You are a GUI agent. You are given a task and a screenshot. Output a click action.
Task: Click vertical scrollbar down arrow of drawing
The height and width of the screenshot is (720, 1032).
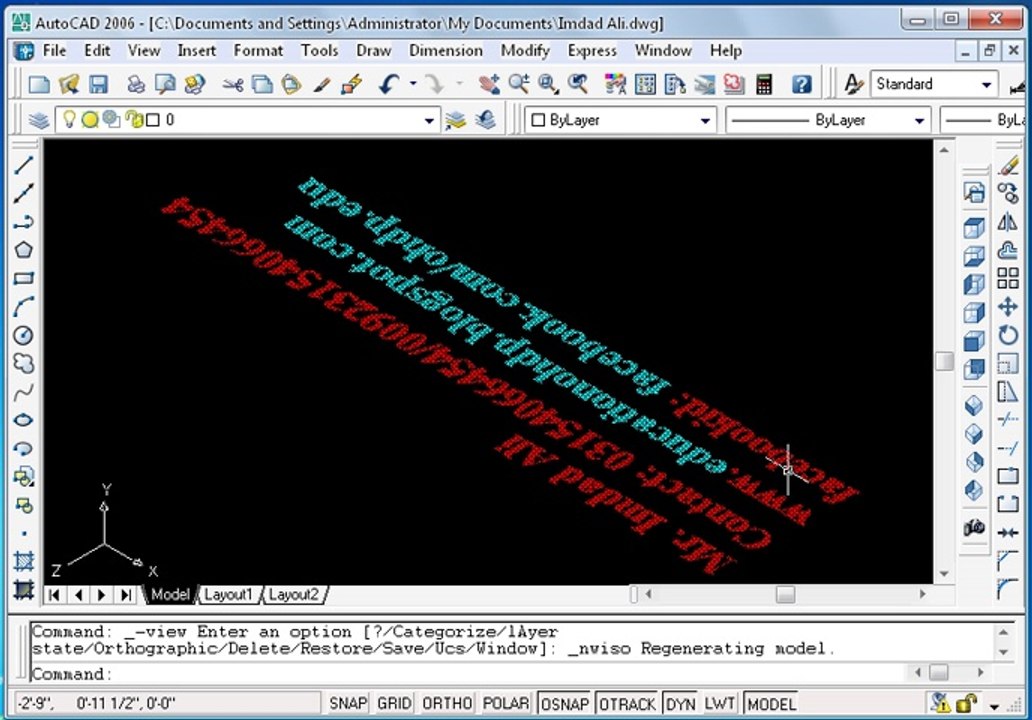click(x=944, y=575)
